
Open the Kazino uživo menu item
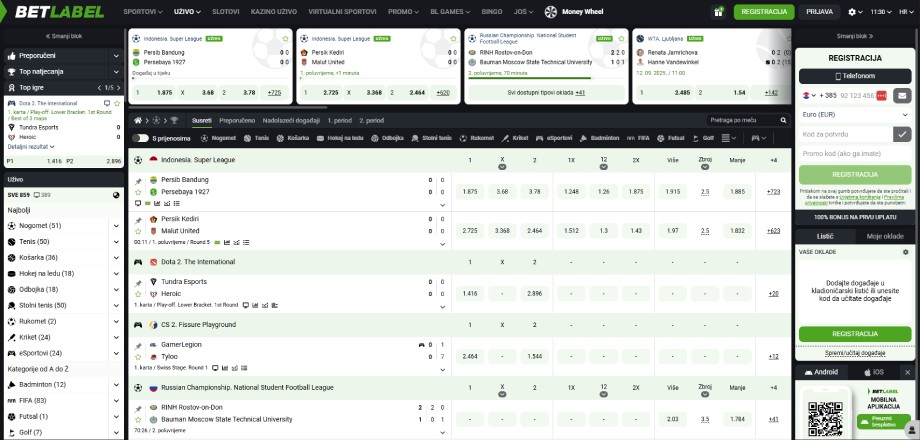tap(273, 12)
